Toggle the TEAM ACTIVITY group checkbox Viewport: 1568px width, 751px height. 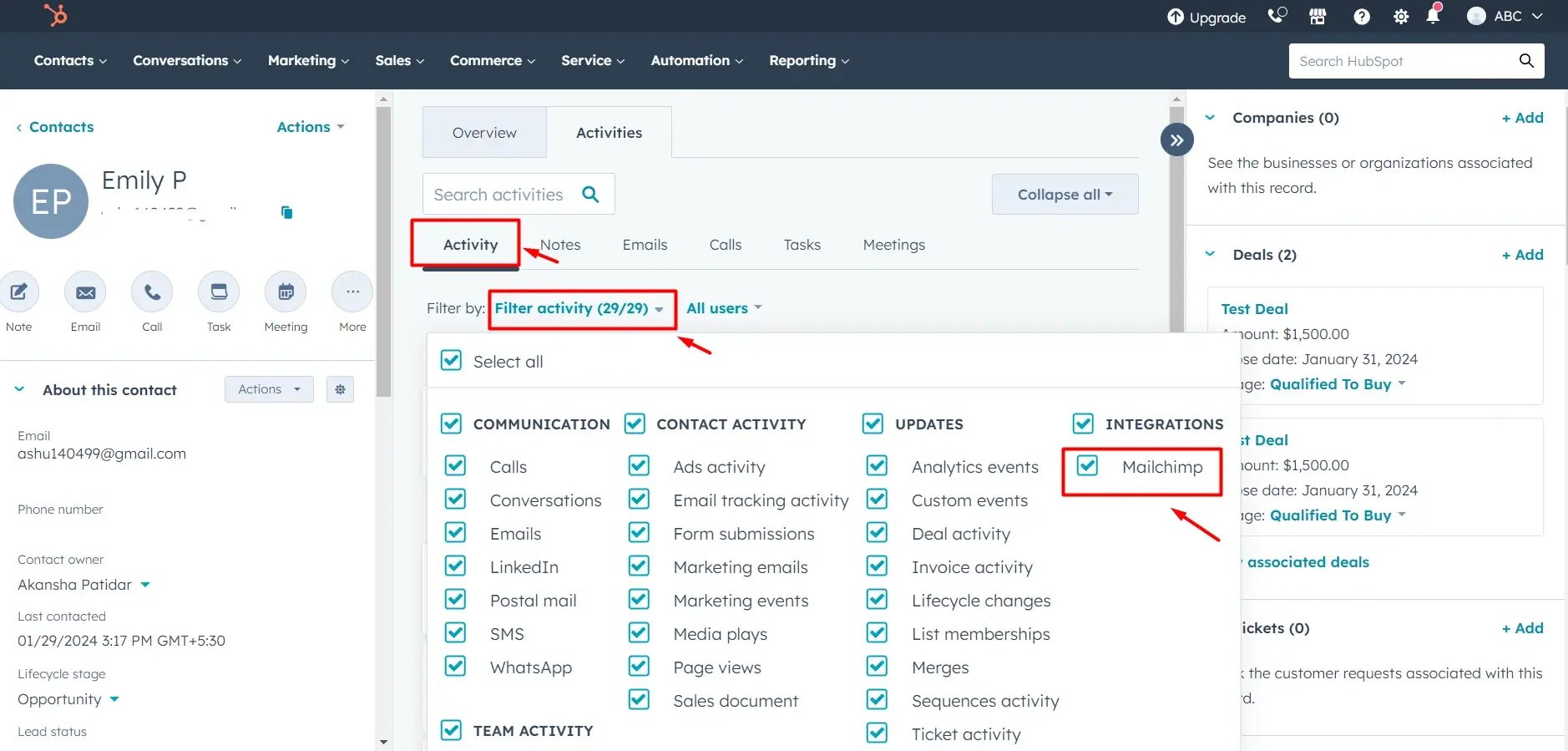[x=451, y=730]
